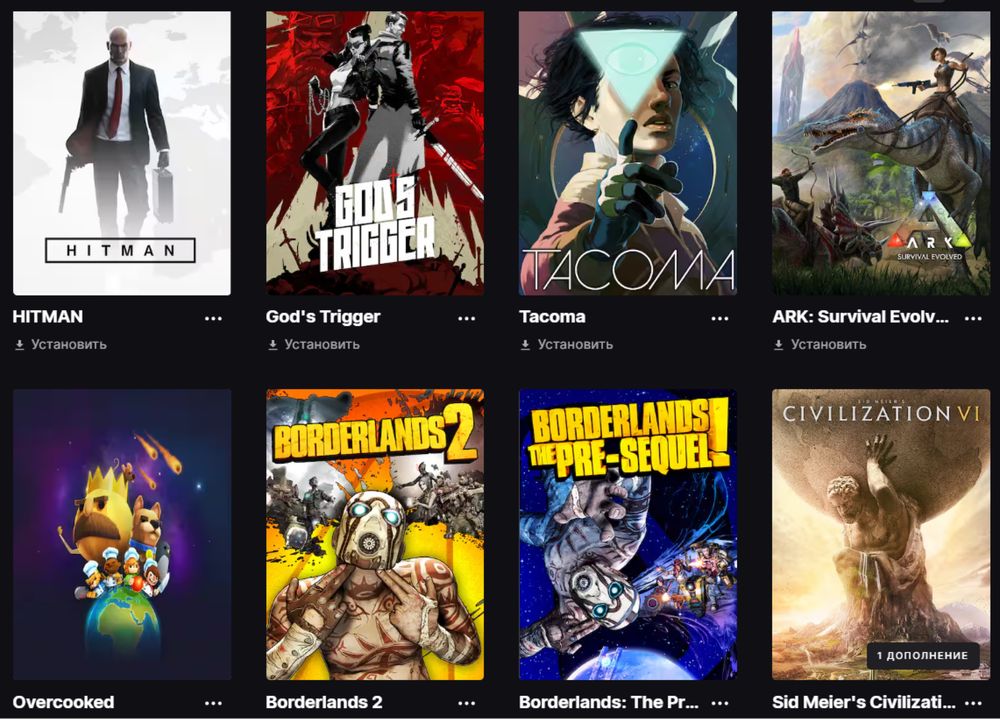Click the 1 ДОПОЛНЕНИЕ badge on Civilization VI

(x=922, y=655)
